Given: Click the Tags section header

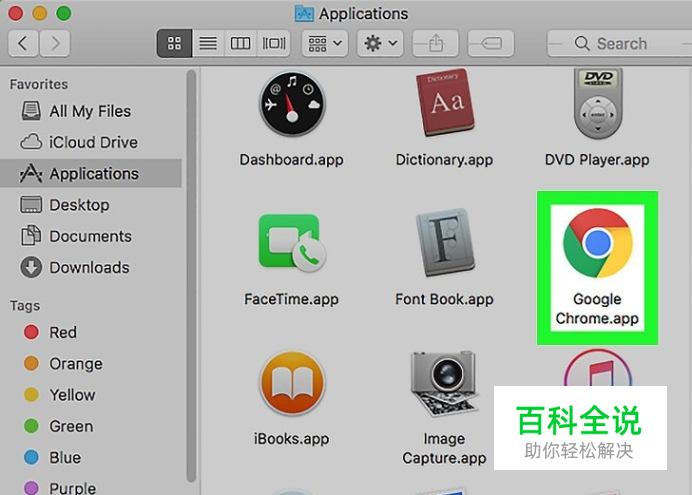Looking at the screenshot, I should (x=25, y=305).
